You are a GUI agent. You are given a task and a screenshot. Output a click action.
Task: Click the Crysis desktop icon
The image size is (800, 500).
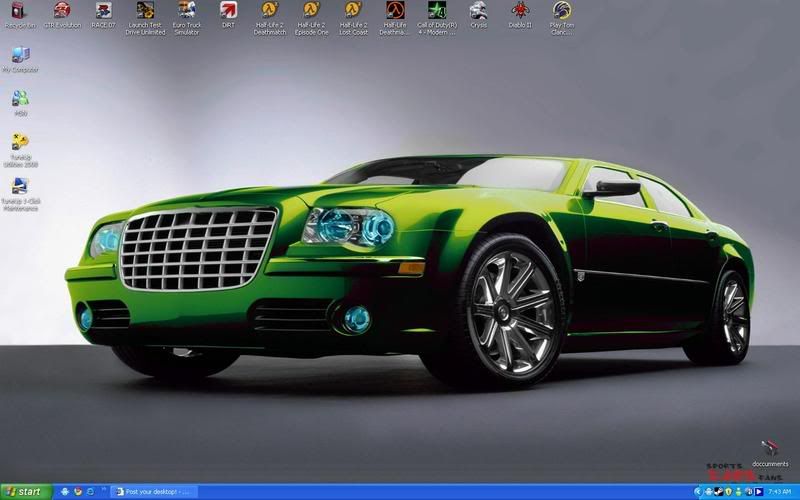pyautogui.click(x=479, y=13)
